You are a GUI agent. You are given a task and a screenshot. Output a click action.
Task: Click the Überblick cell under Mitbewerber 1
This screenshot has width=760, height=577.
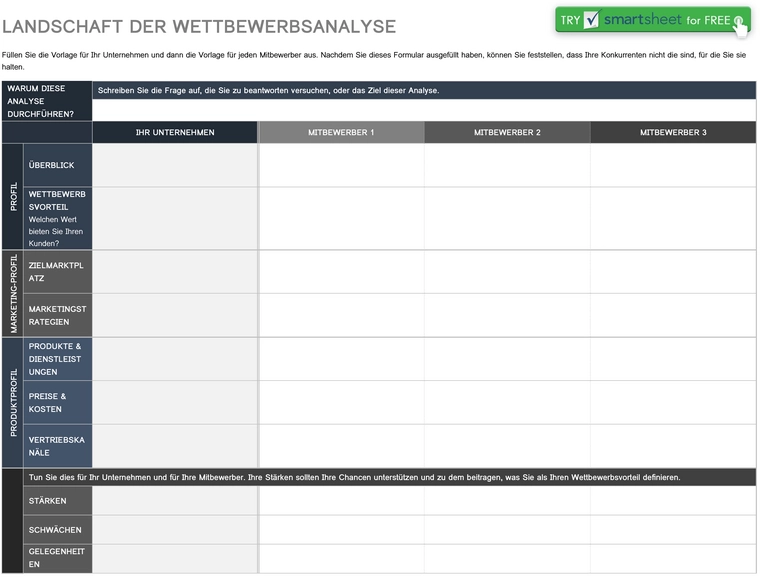[x=341, y=165]
